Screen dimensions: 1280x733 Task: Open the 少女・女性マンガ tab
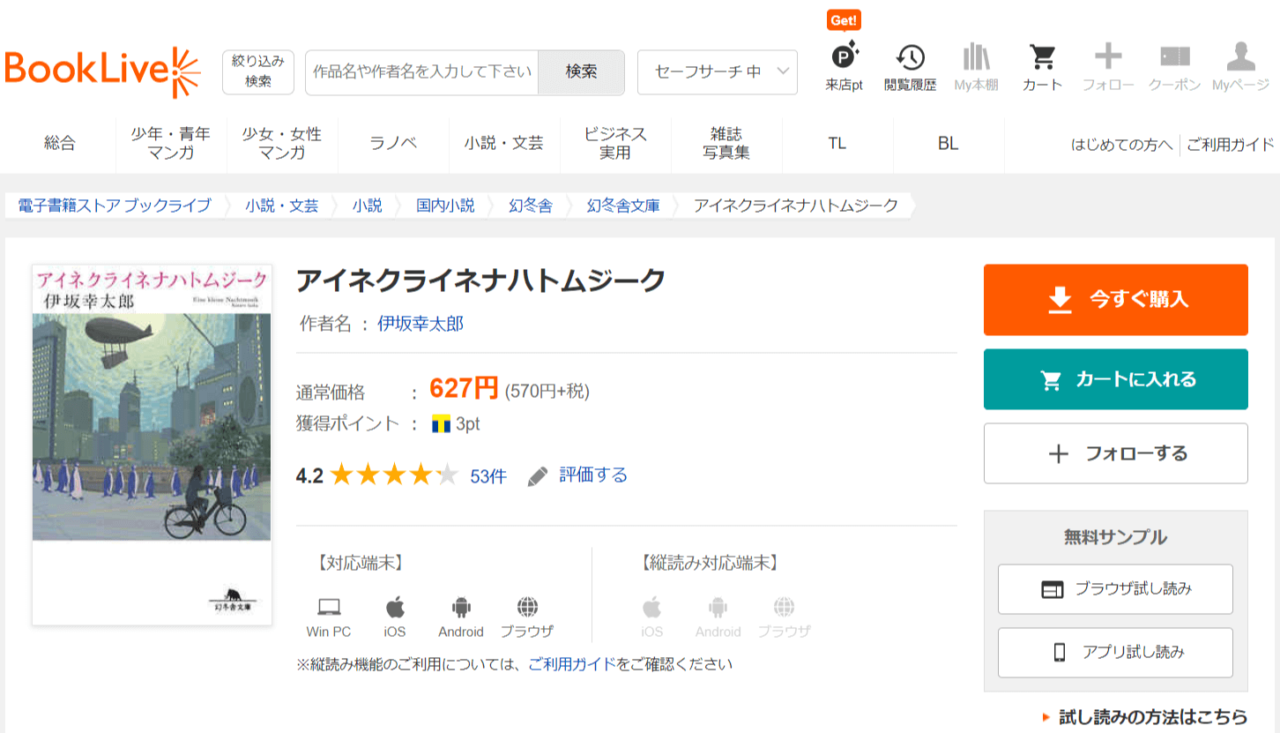282,143
